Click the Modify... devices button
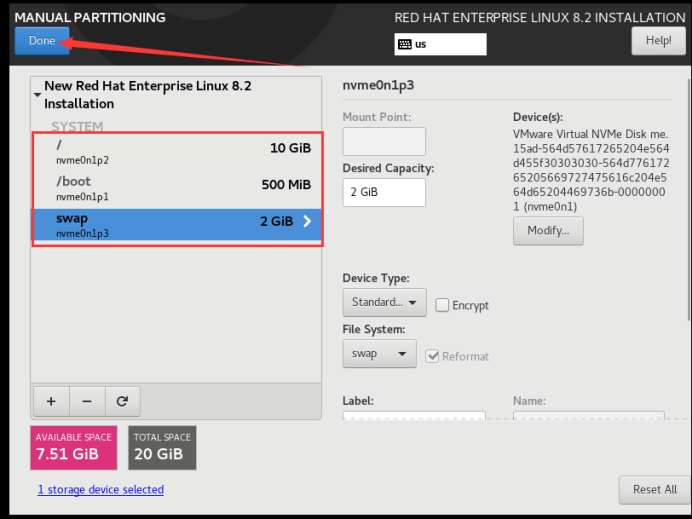692x519 pixels. 548,230
